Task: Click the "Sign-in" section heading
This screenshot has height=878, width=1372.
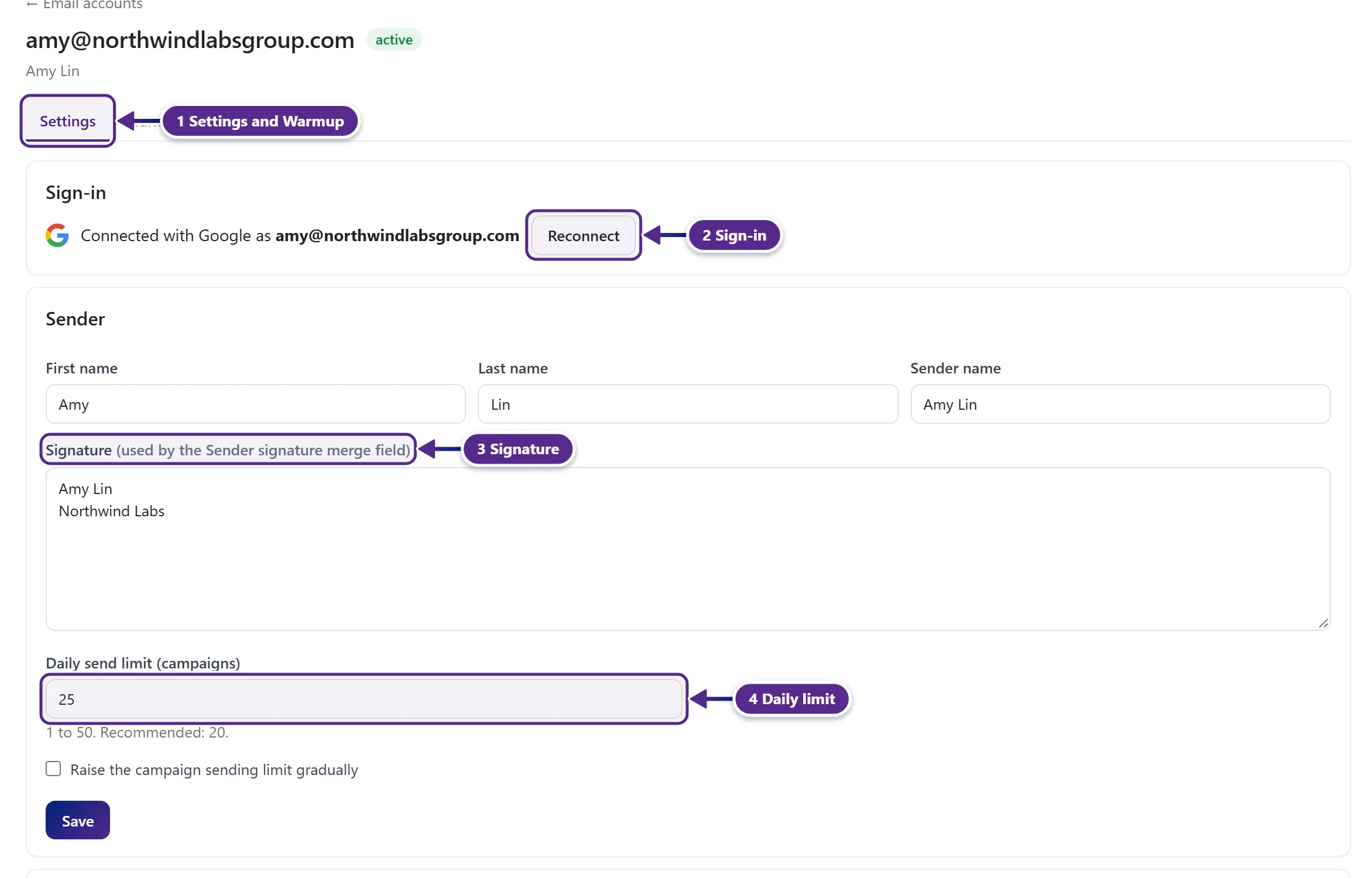Action: (x=76, y=193)
